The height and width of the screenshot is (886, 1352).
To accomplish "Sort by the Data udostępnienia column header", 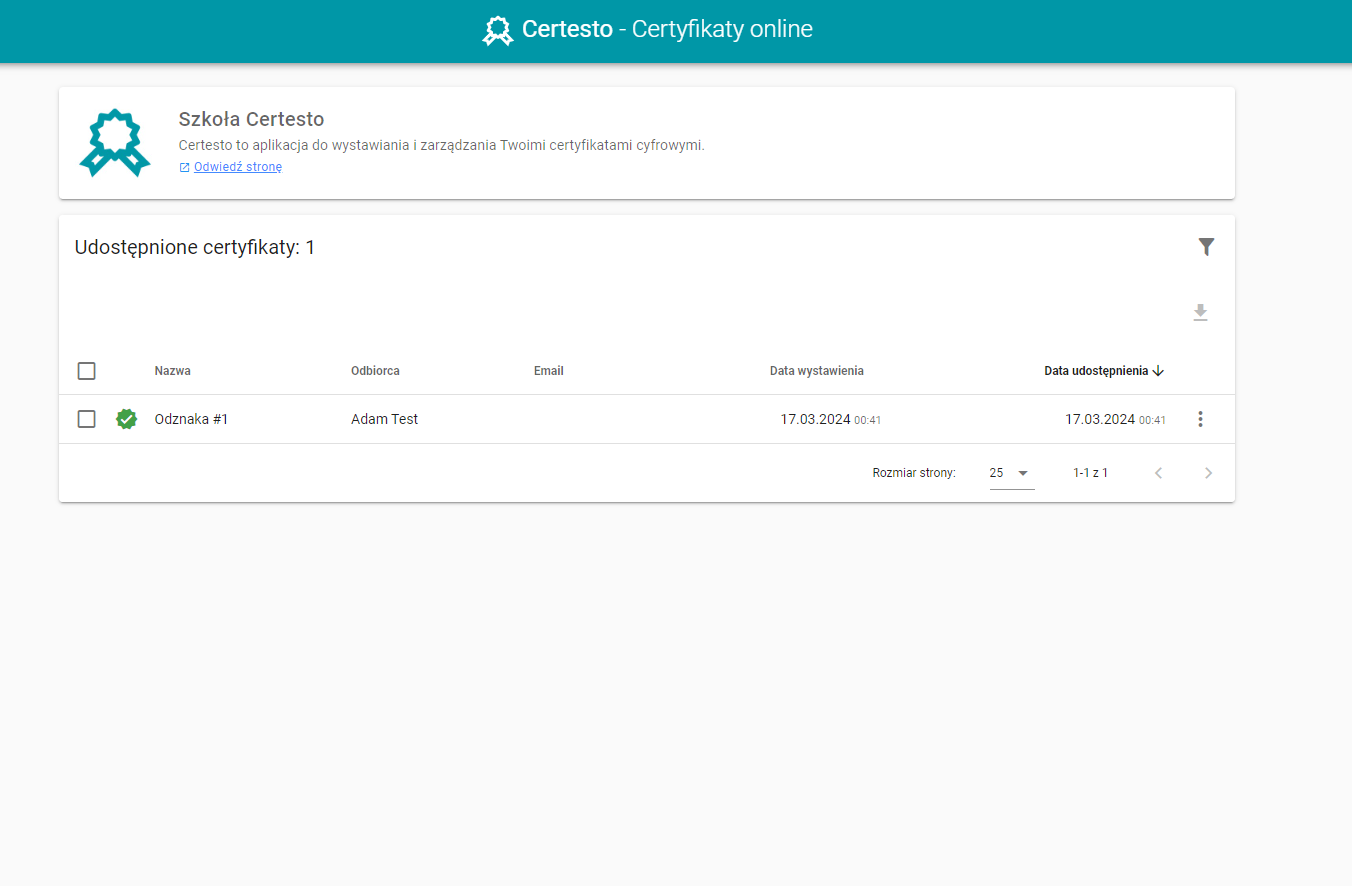I will point(1096,371).
